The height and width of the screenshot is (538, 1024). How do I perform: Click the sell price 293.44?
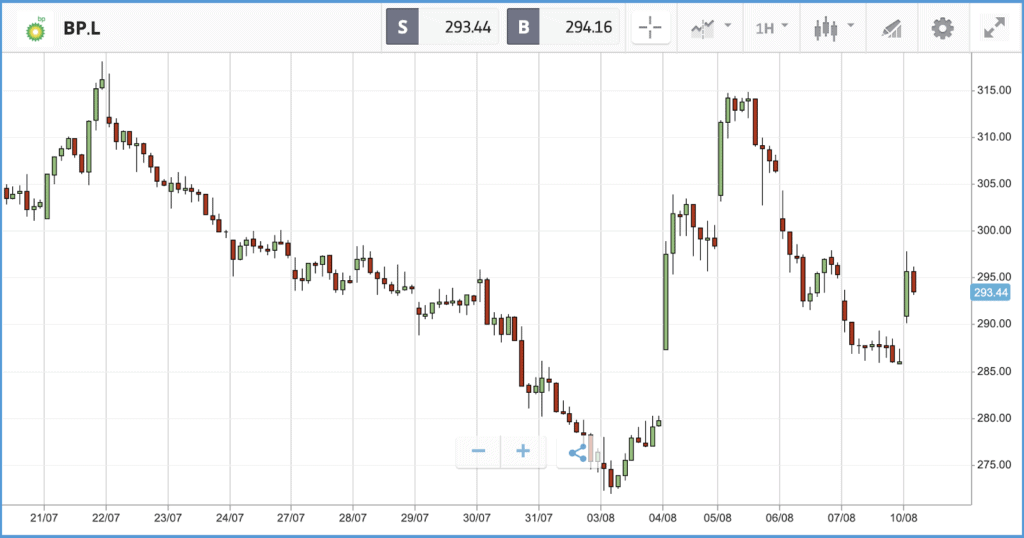(468, 27)
